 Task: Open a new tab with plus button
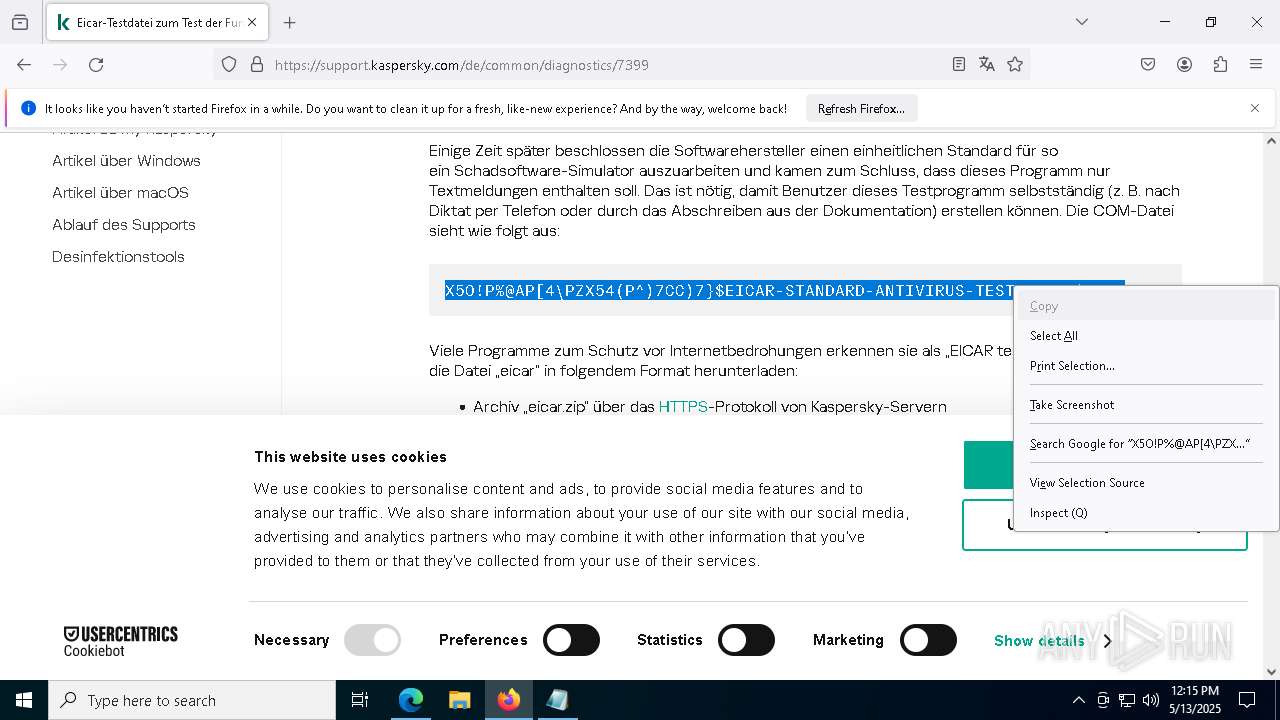pos(290,22)
